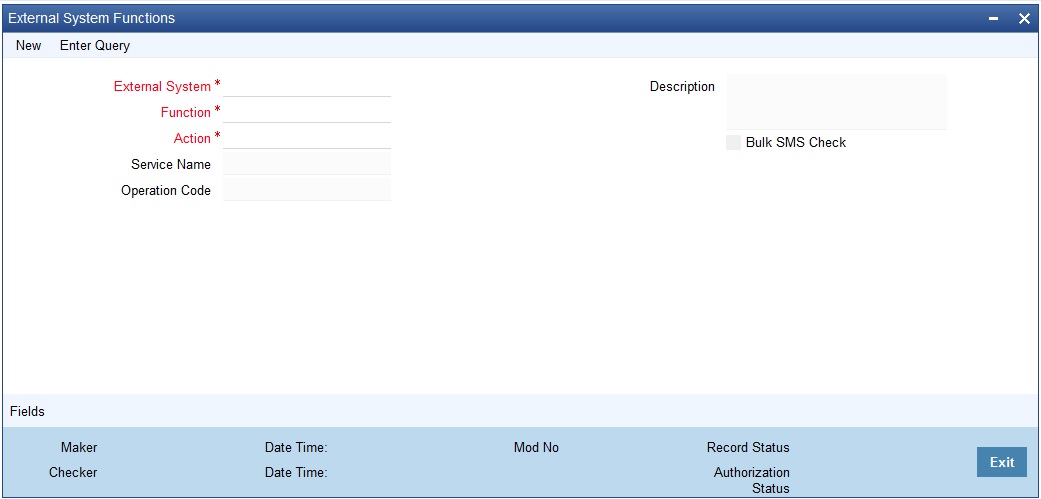Select the Service Name field
Image resolution: width=1041 pixels, height=499 pixels.
307,164
